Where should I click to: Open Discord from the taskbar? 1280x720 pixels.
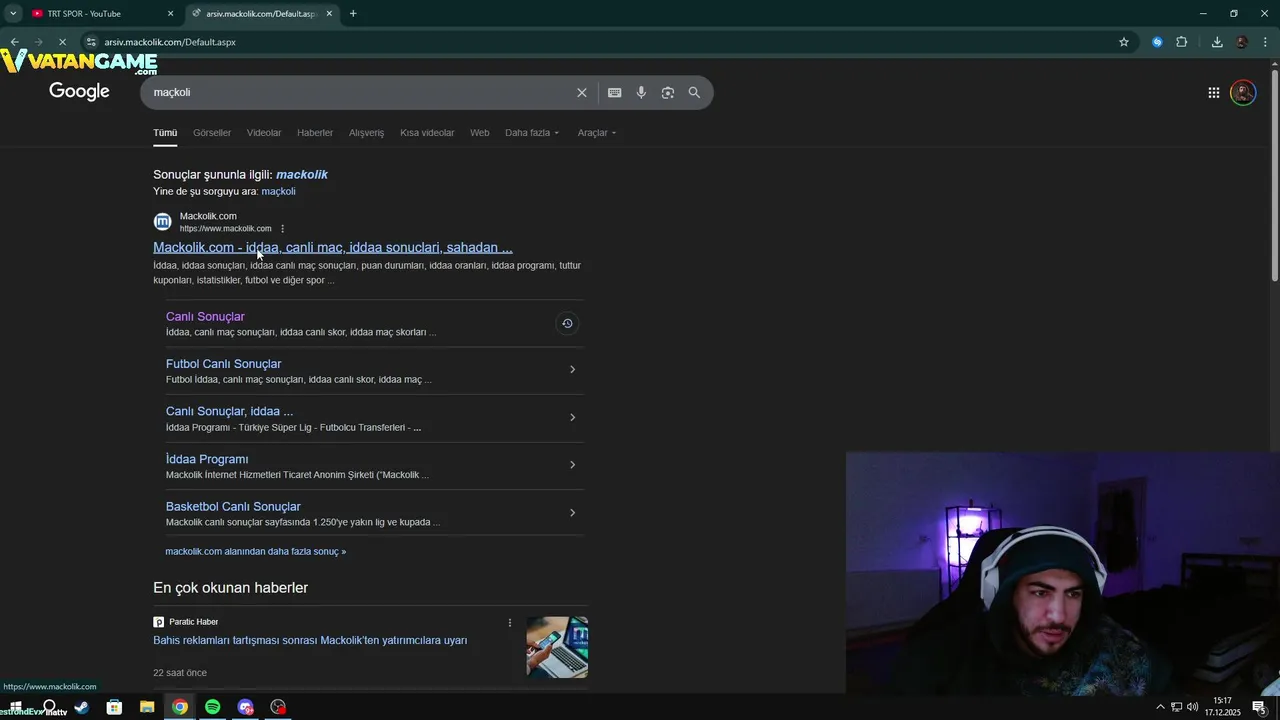point(245,707)
